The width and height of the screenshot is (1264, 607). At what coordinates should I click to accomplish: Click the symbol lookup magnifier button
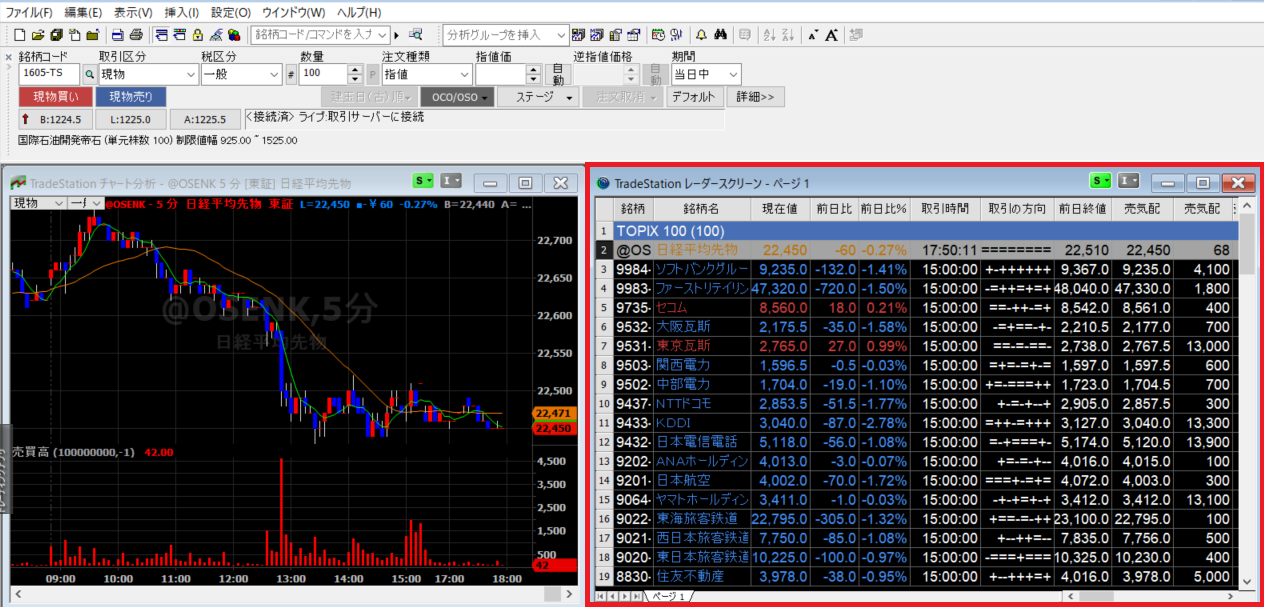click(x=89, y=74)
